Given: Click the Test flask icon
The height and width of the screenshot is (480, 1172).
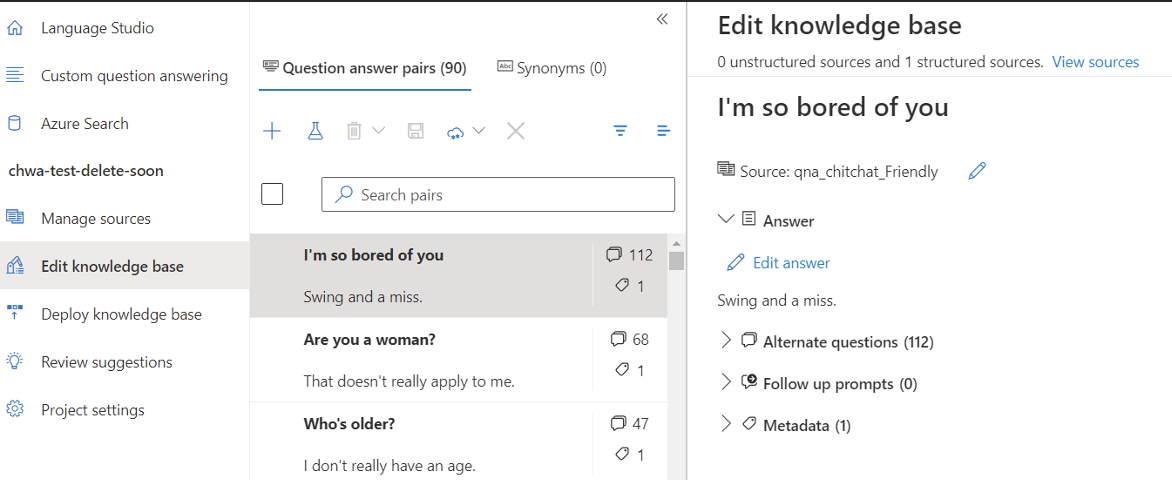Looking at the screenshot, I should (x=315, y=131).
